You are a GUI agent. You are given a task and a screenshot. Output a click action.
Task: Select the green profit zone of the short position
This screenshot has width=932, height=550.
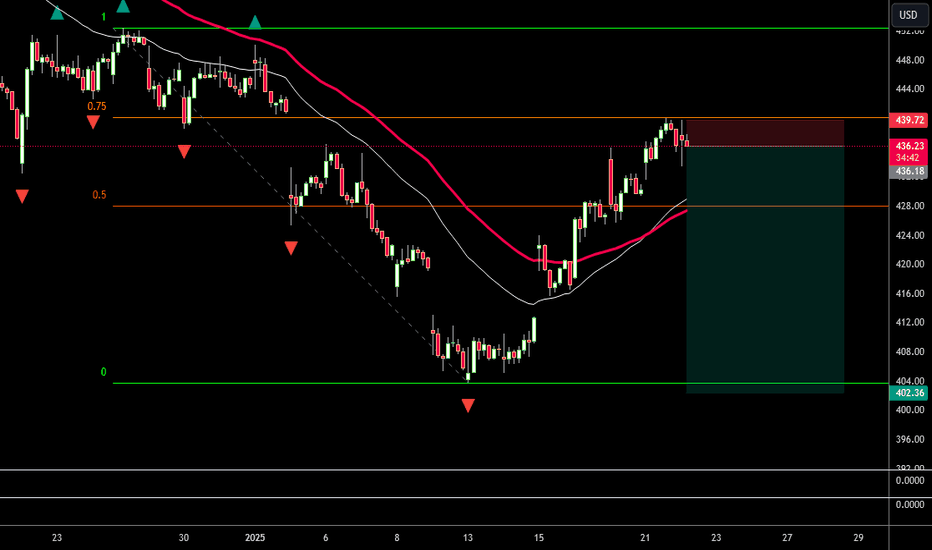tap(765, 270)
